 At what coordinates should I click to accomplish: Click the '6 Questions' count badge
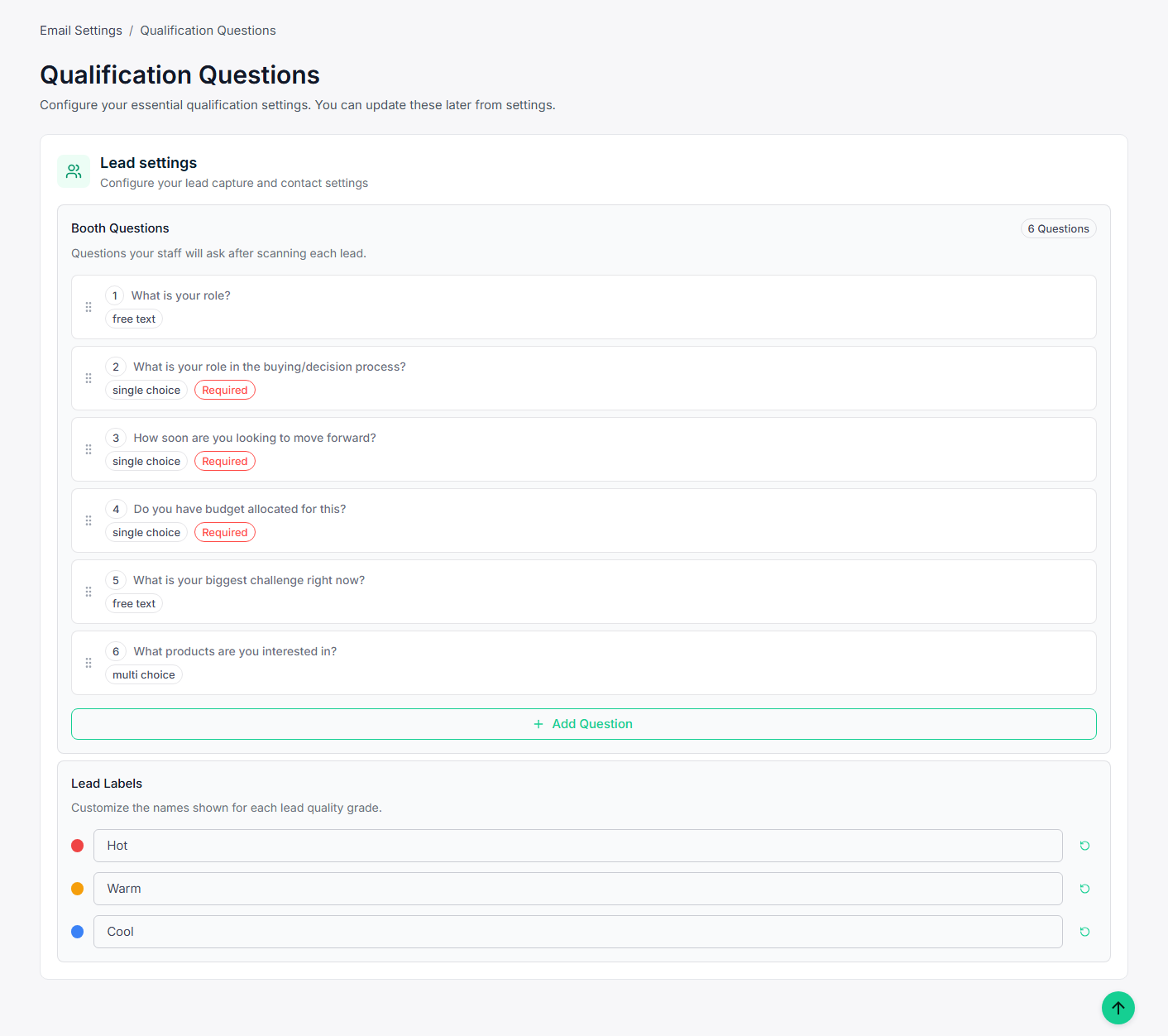coord(1058,228)
